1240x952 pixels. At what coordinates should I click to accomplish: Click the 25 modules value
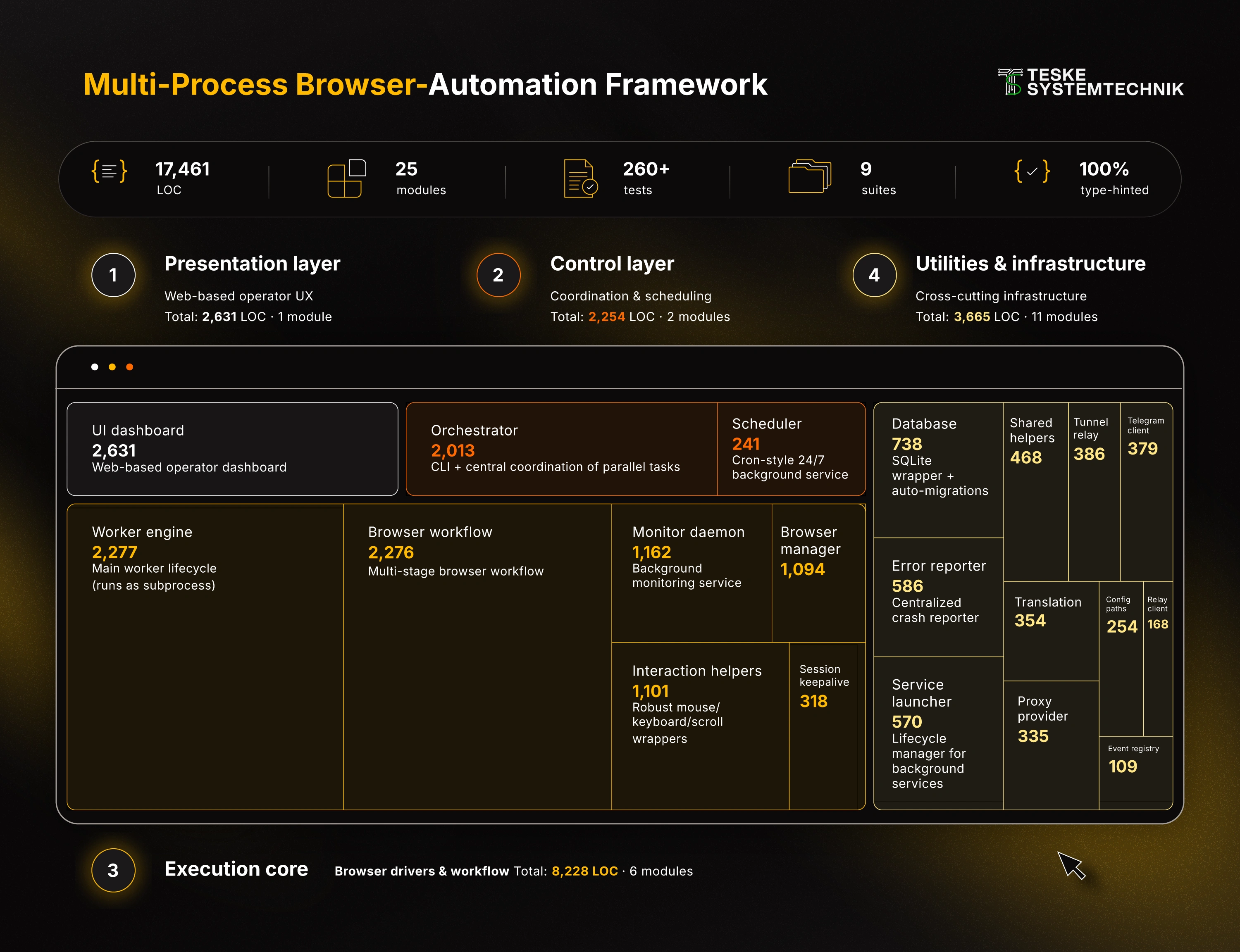coord(406,169)
